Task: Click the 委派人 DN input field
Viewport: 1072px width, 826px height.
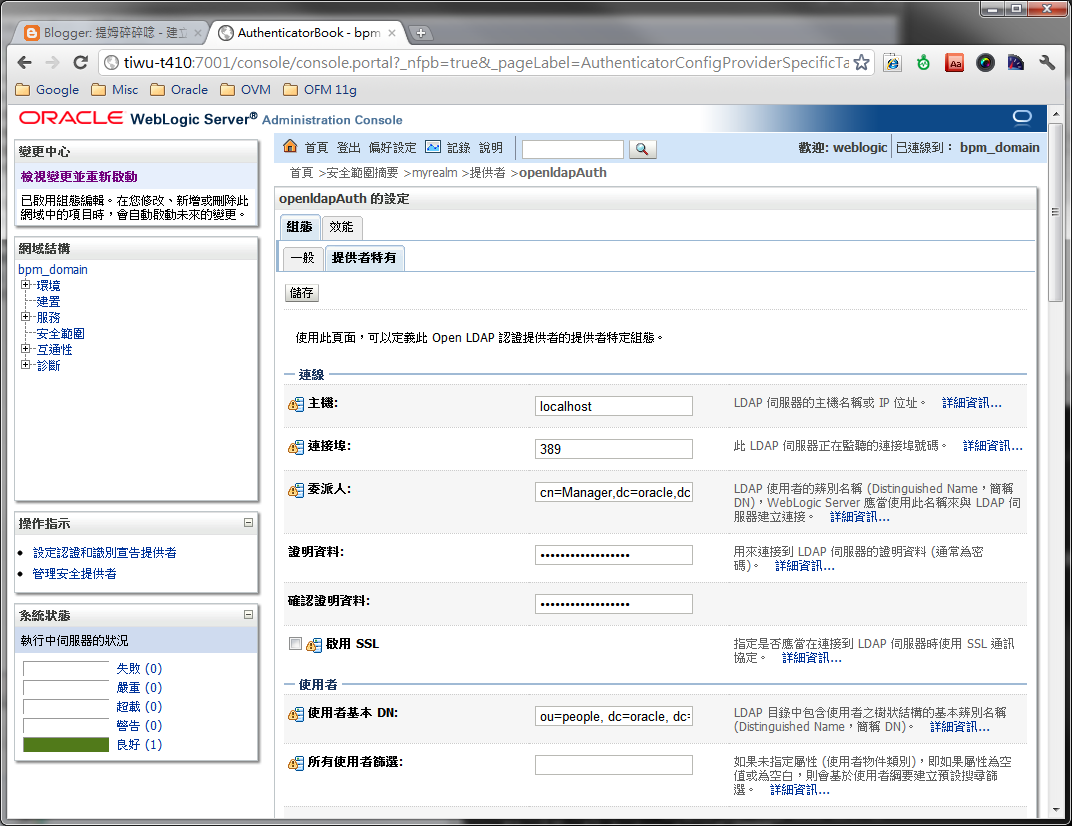Action: click(613, 492)
